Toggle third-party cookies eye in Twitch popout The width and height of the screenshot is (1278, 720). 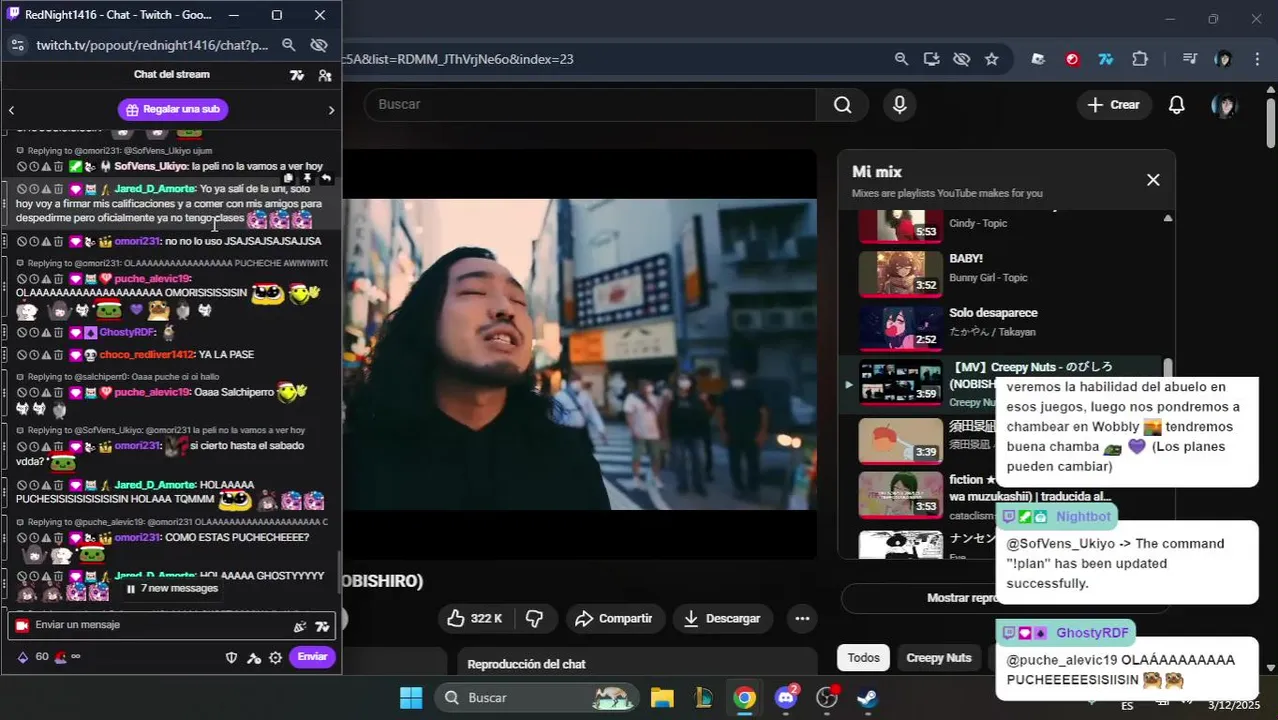tap(319, 45)
